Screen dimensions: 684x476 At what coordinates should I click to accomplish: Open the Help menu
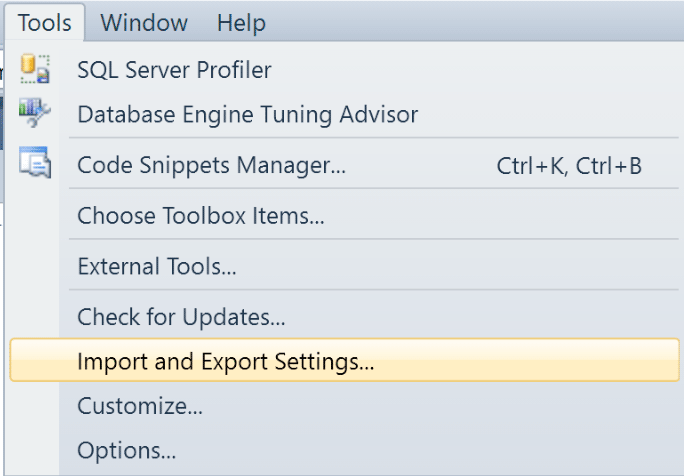click(241, 23)
